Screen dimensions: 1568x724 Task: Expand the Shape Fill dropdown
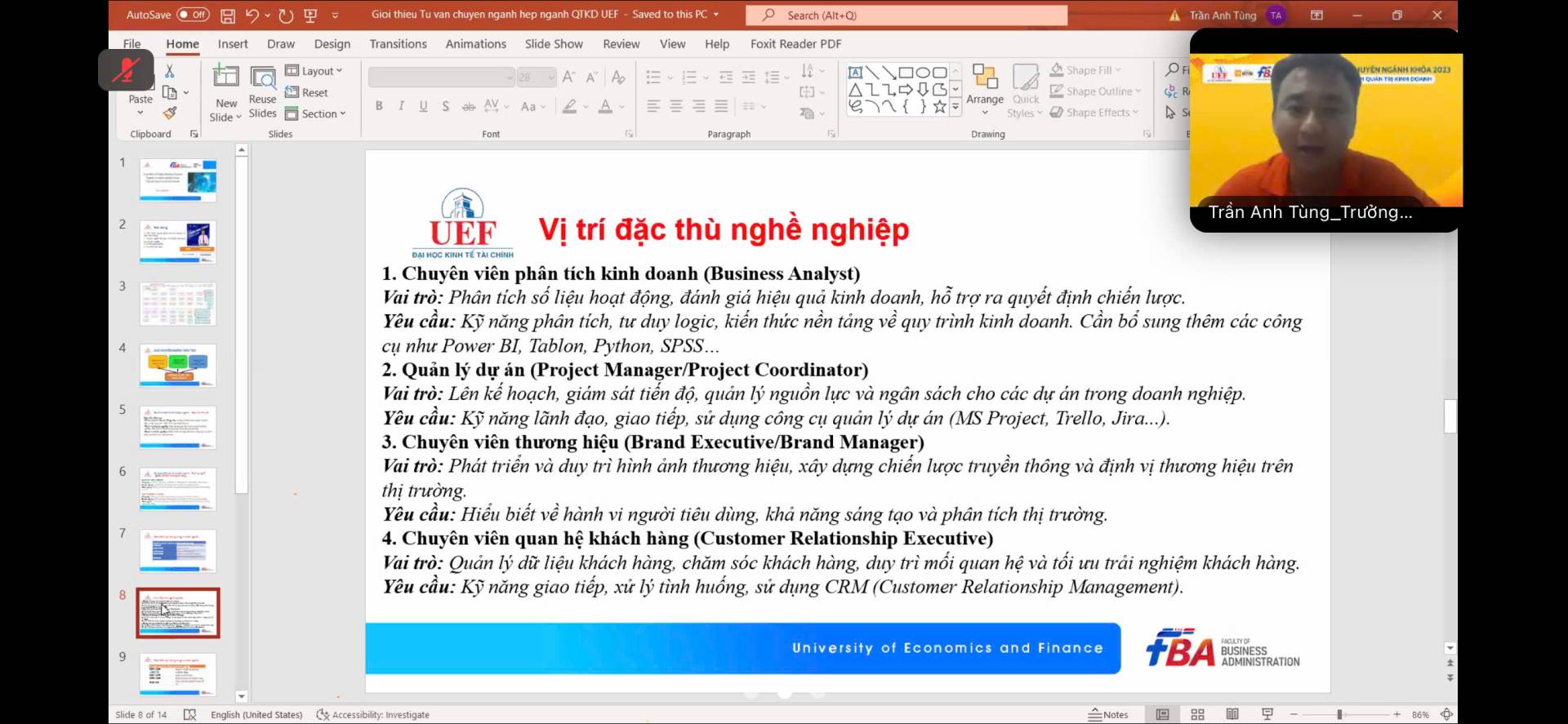click(x=1087, y=70)
